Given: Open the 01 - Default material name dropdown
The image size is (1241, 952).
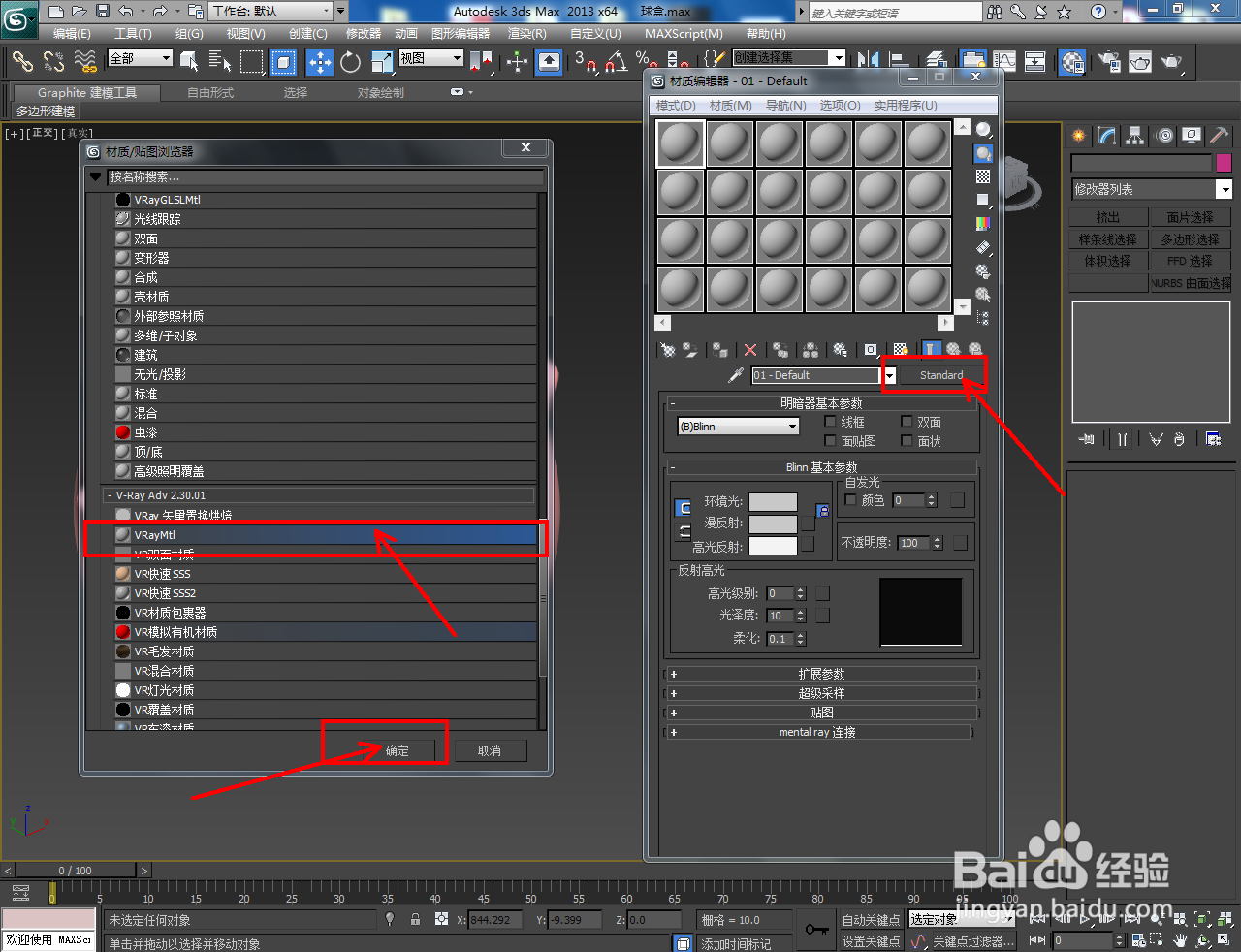Looking at the screenshot, I should click(889, 375).
